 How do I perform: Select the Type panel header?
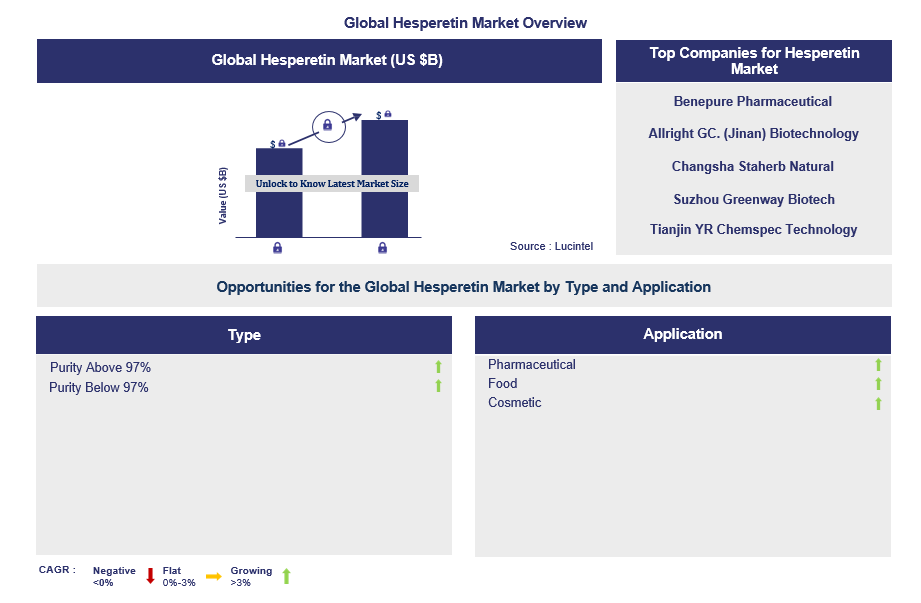click(244, 335)
